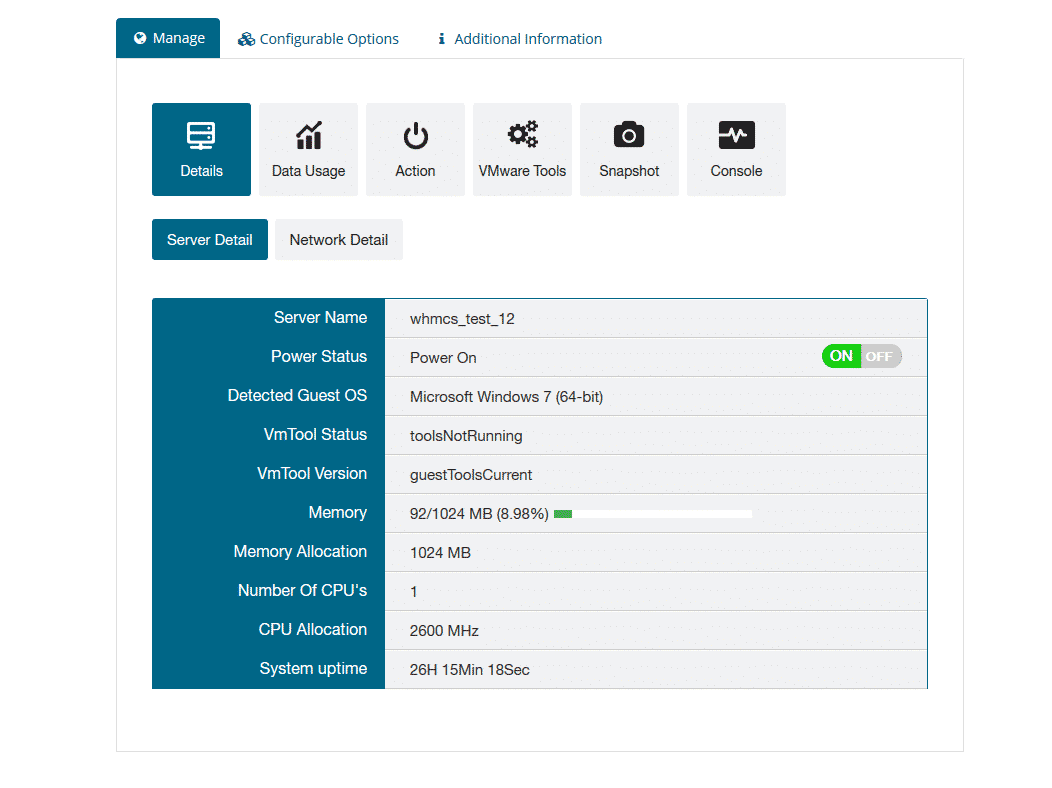Screen dimensions: 1052x788
Task: Click the 2600 MHz CPU Allocation value
Action: 444,631
